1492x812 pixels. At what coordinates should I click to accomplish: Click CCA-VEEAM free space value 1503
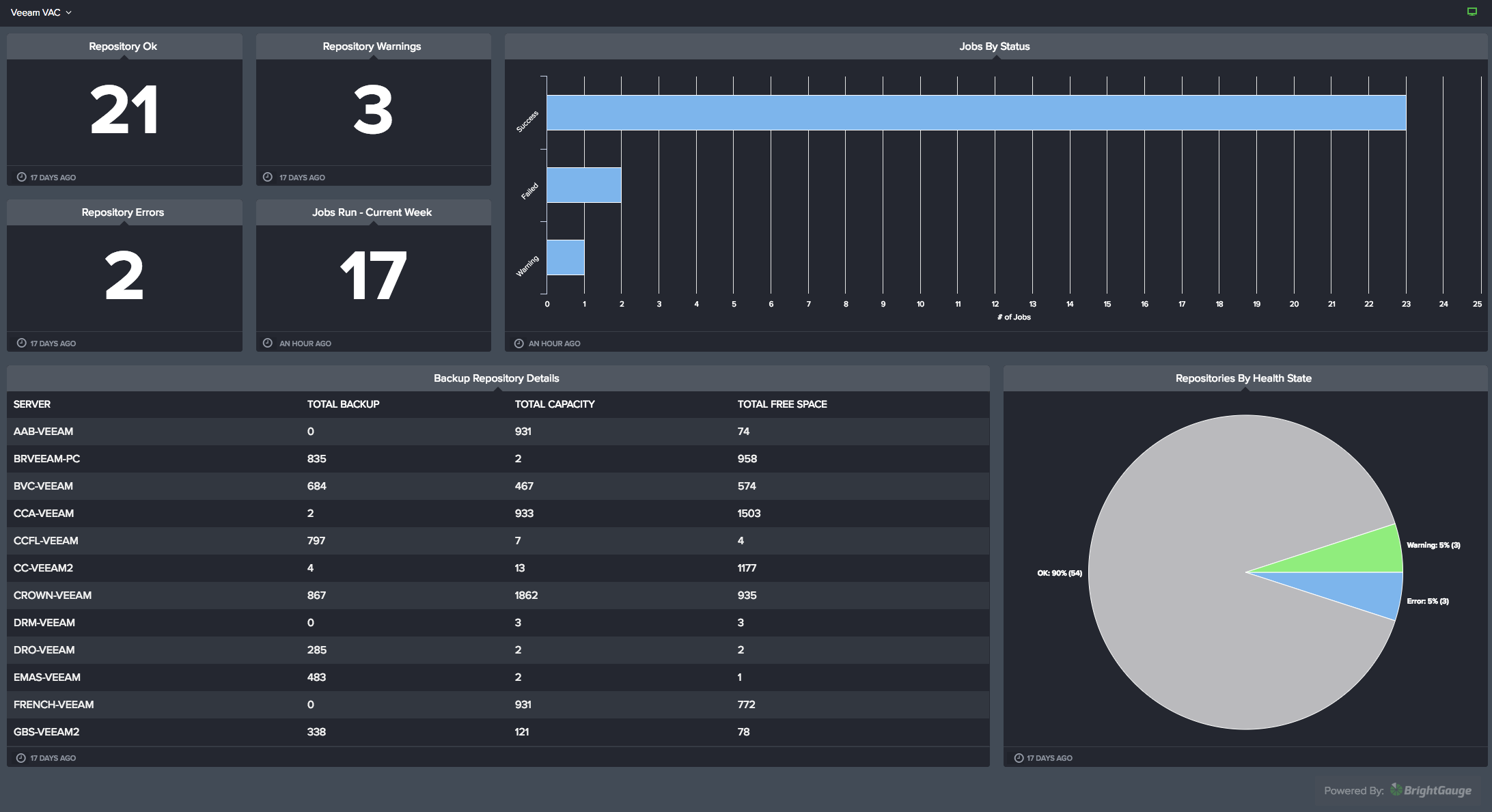[749, 514]
